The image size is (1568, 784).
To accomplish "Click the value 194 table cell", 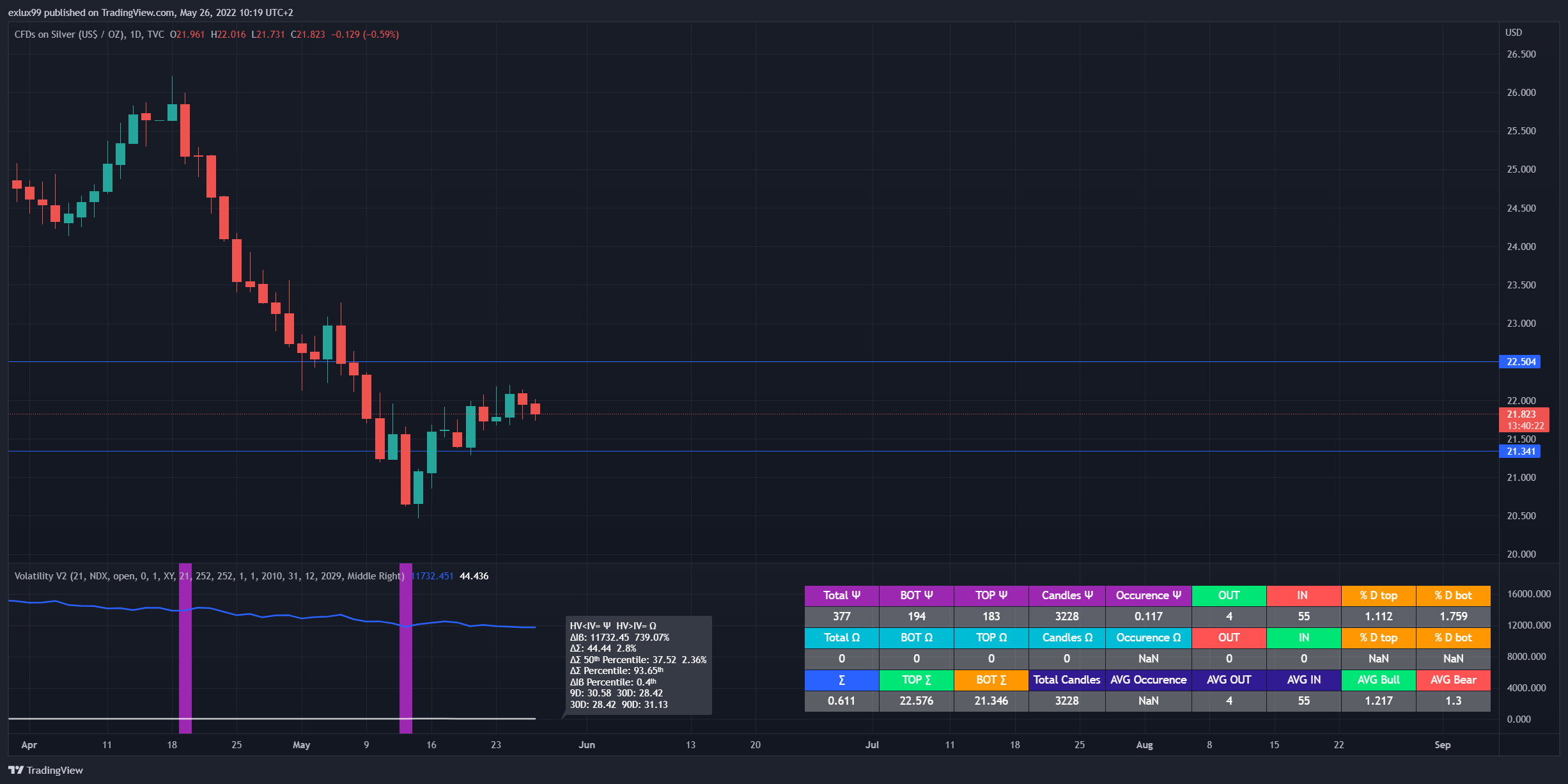I will point(916,616).
